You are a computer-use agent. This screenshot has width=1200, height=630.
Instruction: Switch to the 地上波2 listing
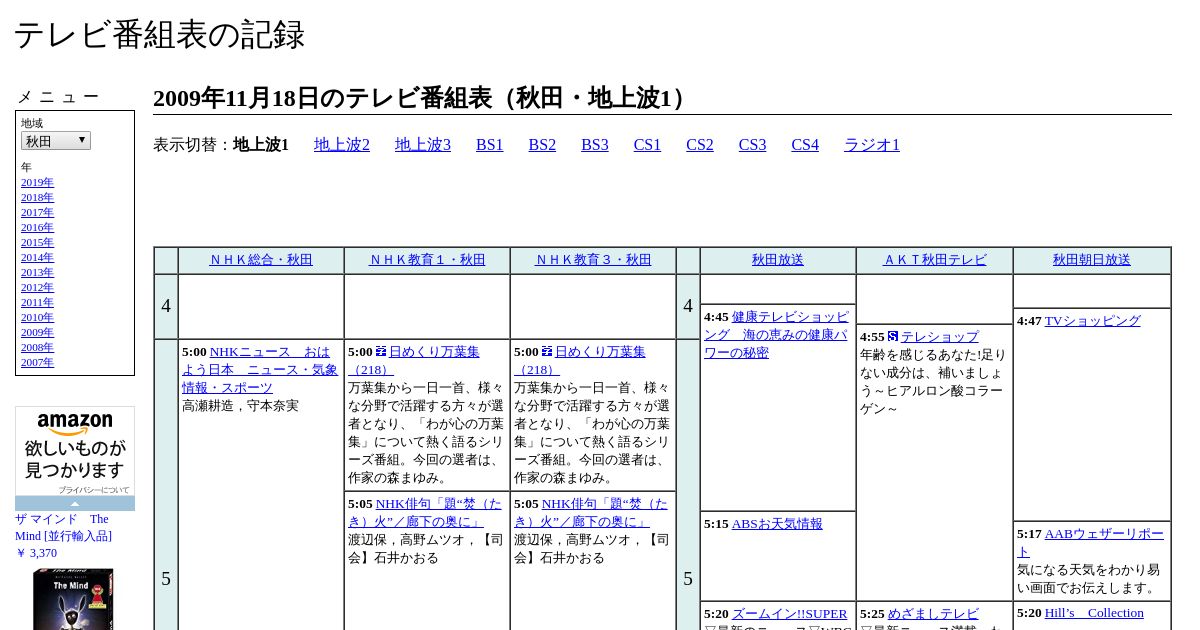pos(342,145)
